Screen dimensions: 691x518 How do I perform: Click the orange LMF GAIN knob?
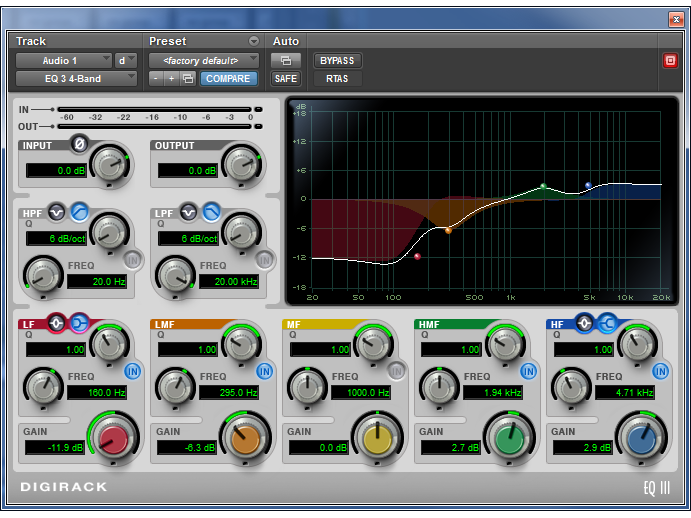[245, 438]
